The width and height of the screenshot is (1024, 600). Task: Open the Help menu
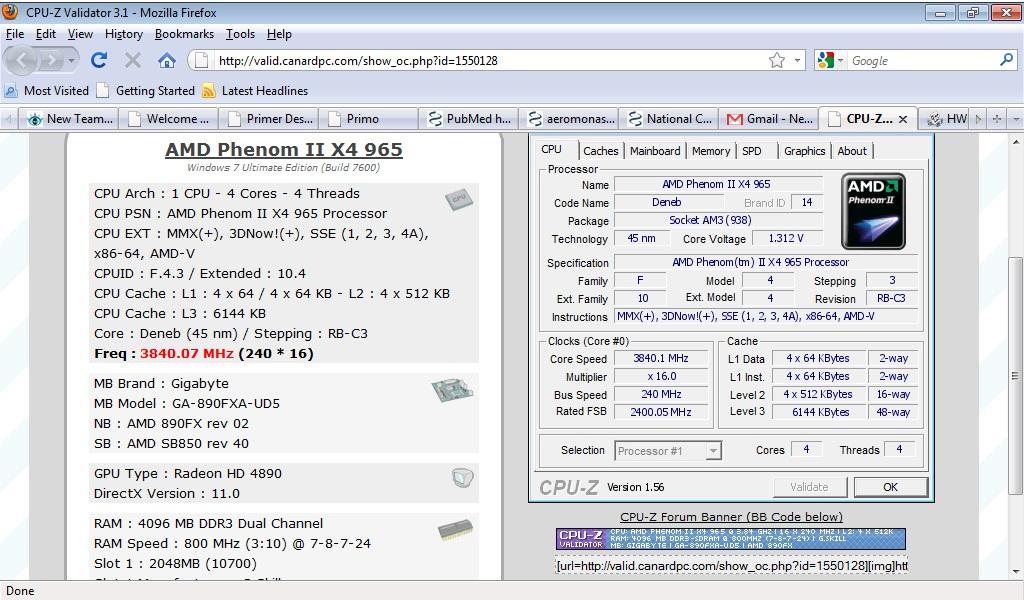pos(279,34)
